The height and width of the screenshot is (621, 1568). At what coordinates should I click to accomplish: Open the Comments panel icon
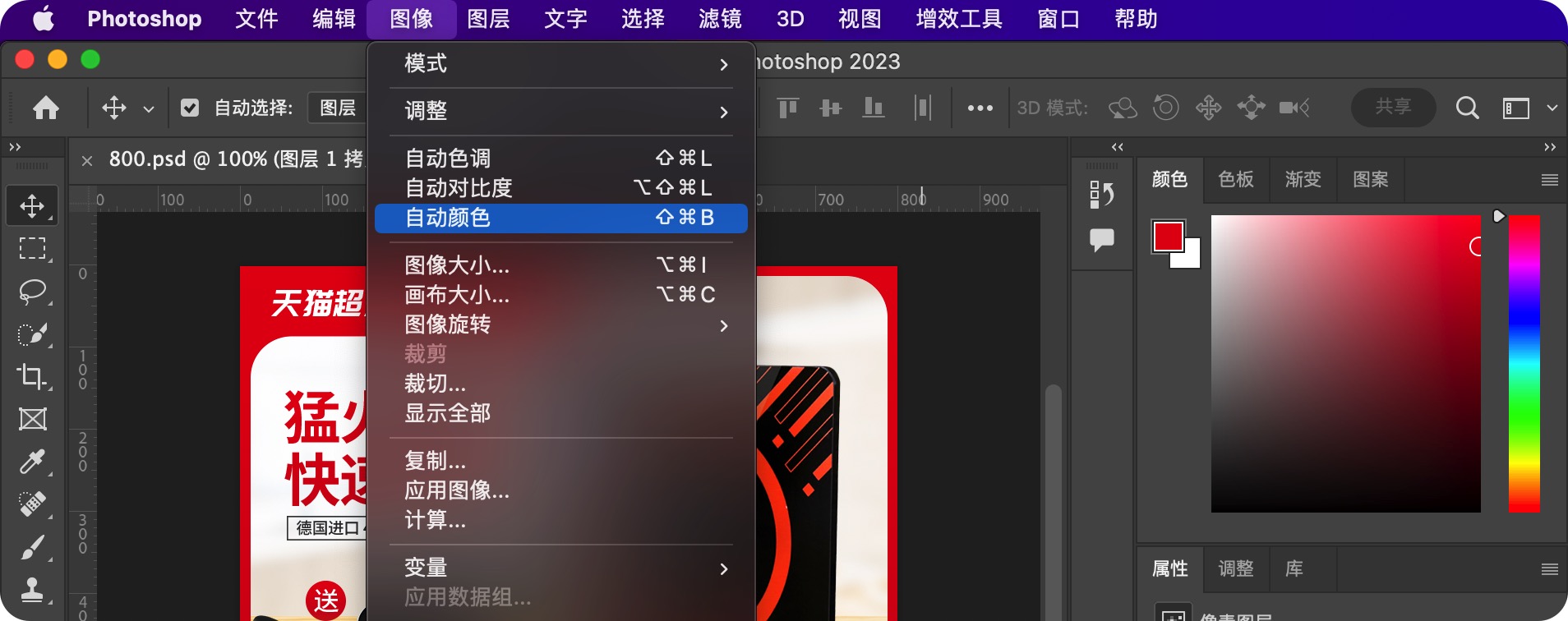(x=1101, y=240)
